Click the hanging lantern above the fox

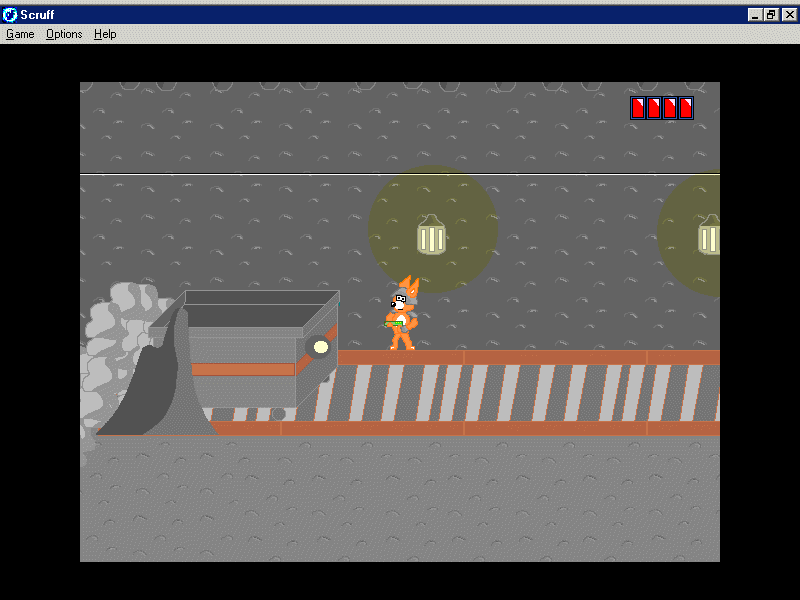pyautogui.click(x=431, y=236)
